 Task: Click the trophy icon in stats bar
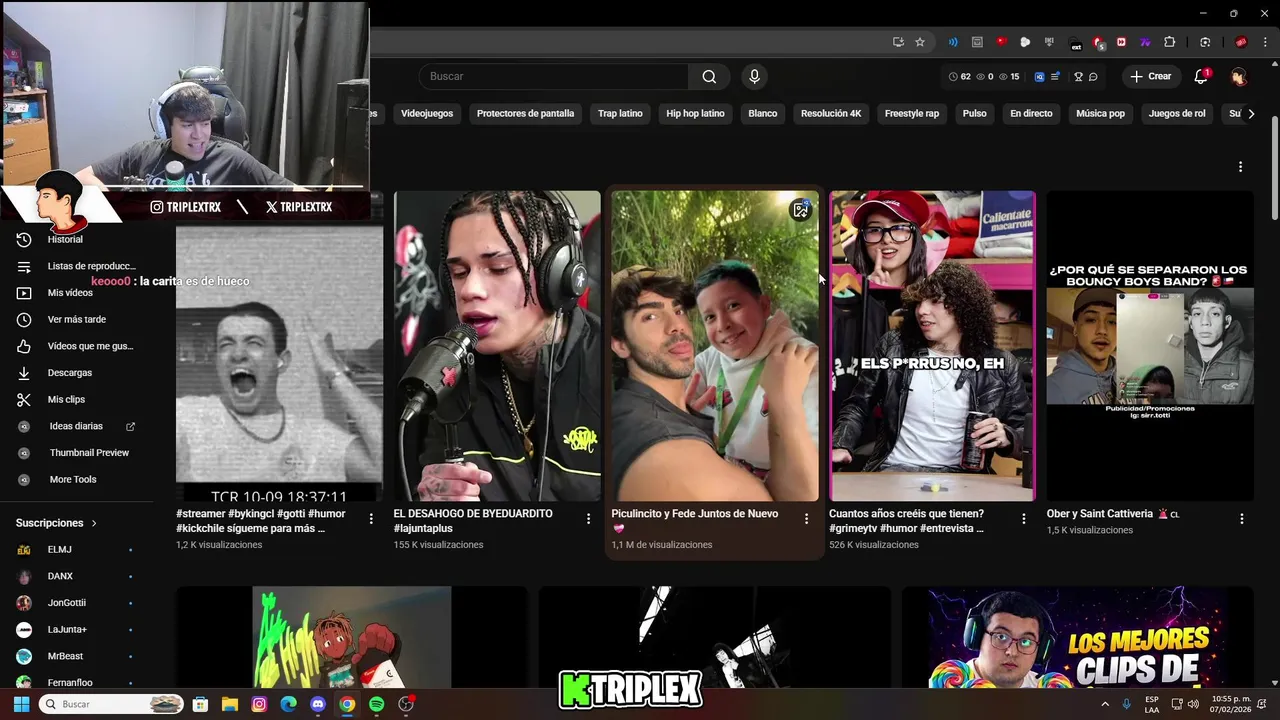click(1078, 77)
